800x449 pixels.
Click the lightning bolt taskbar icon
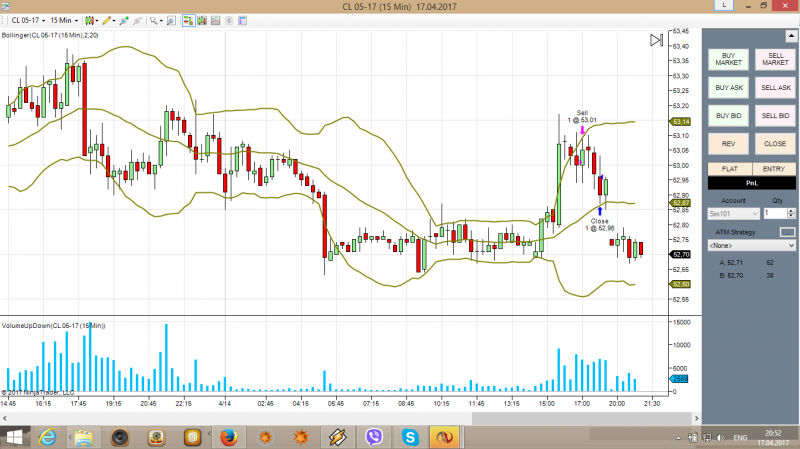point(338,438)
